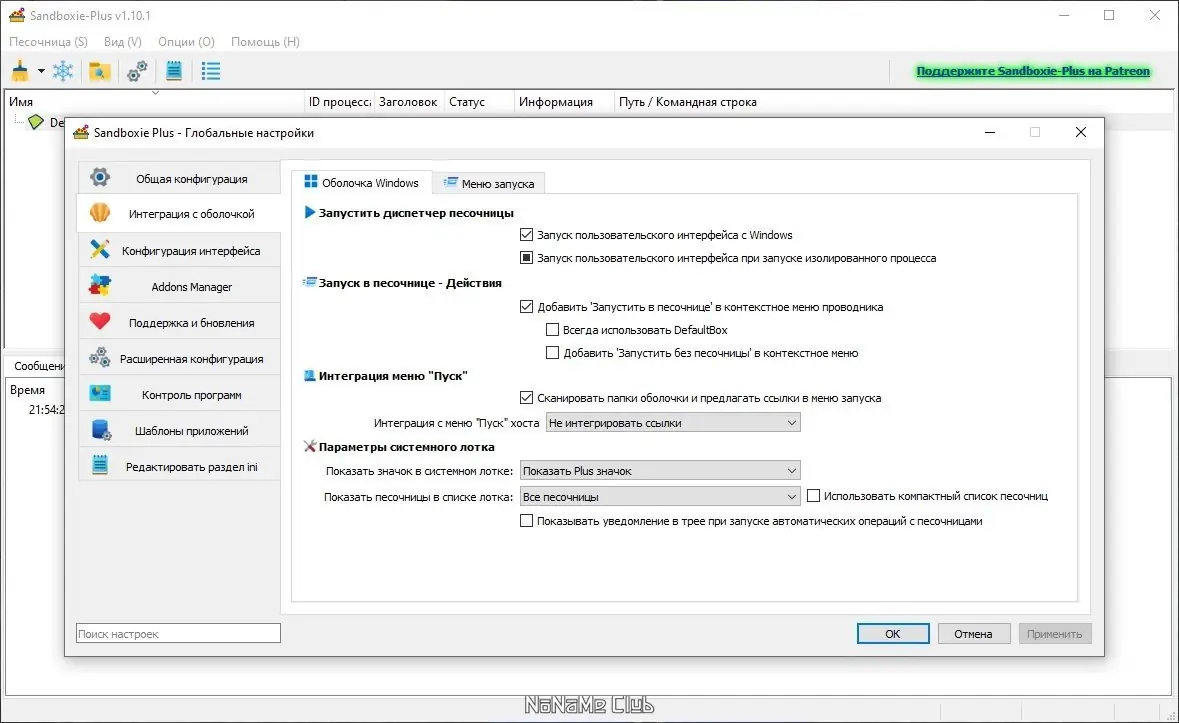Open the notepad icon on the toolbar
The width and height of the screenshot is (1179, 723).
click(x=173, y=71)
